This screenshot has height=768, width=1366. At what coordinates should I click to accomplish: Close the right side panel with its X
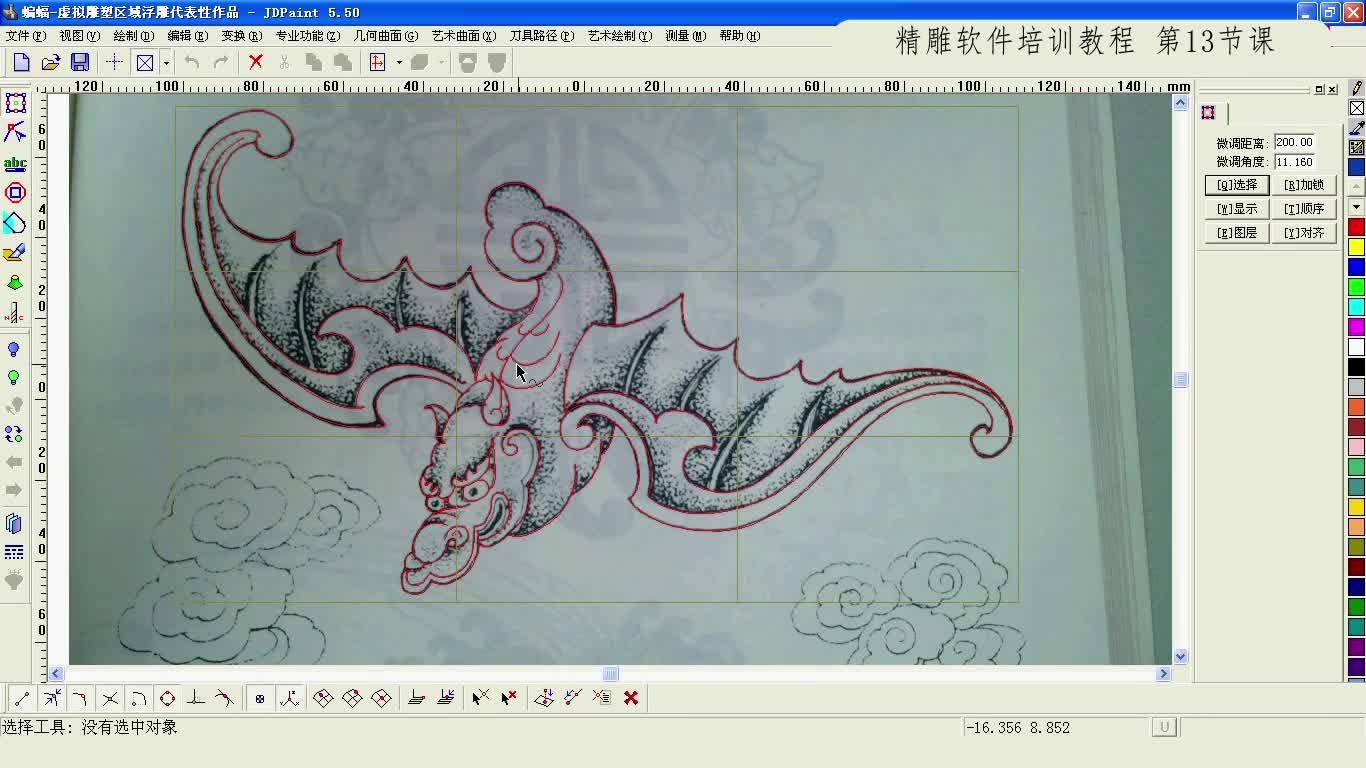pyautogui.click(x=1332, y=90)
